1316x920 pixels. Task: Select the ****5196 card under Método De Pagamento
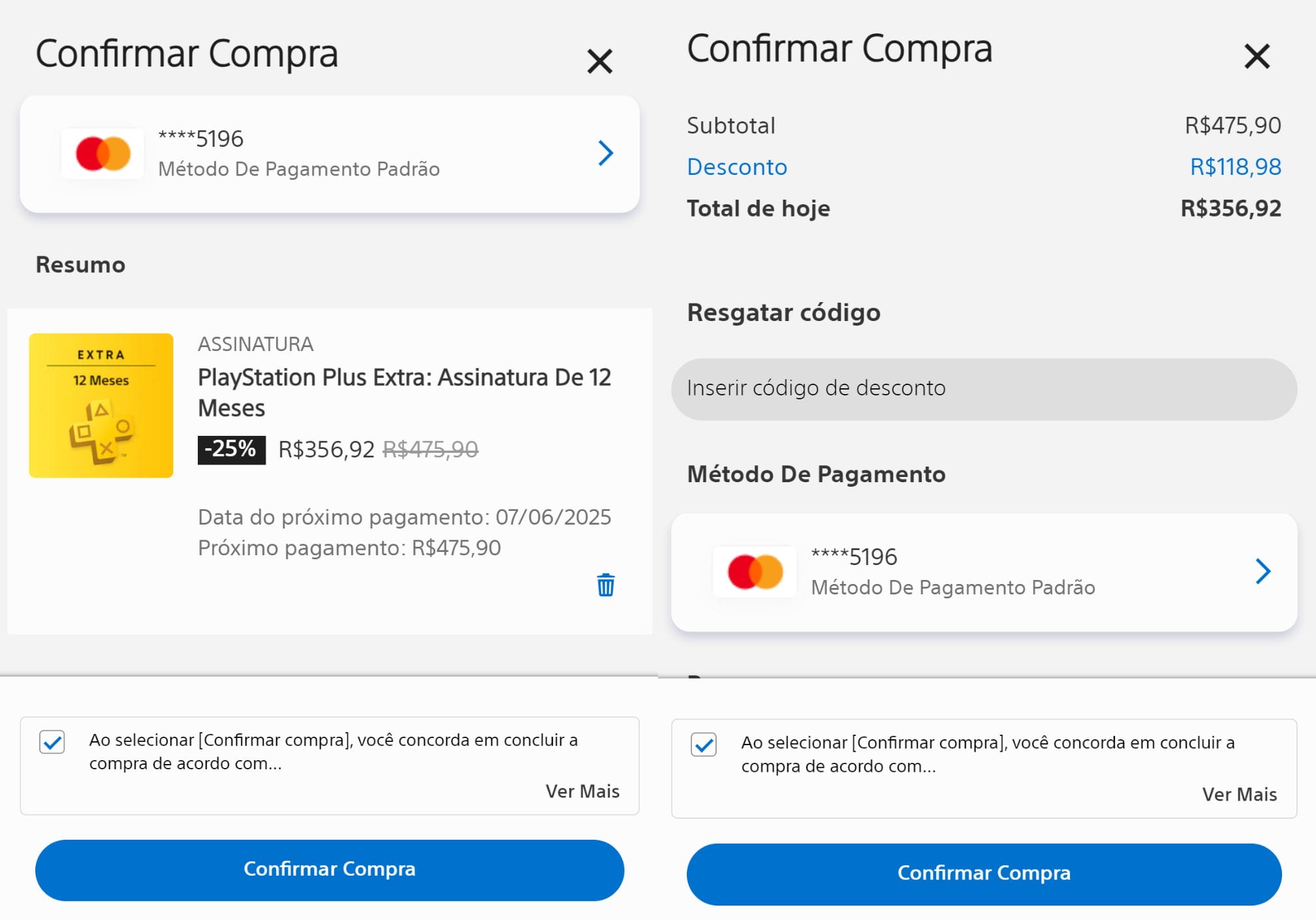click(x=952, y=572)
